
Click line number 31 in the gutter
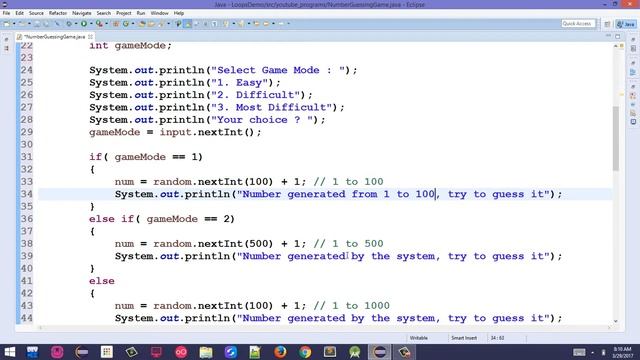(x=27, y=157)
